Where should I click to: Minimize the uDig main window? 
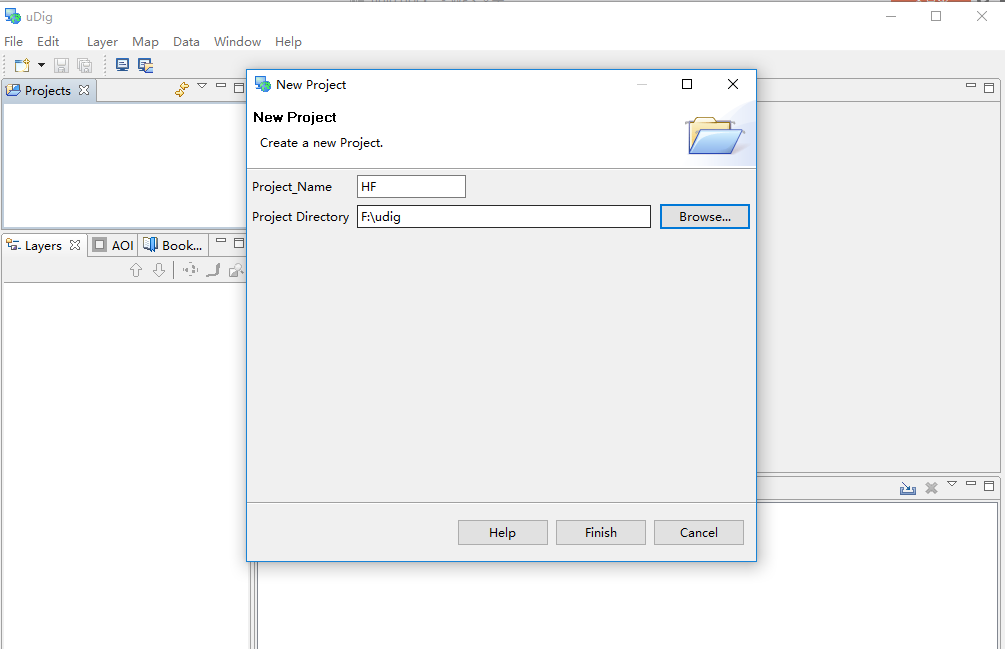point(891,16)
